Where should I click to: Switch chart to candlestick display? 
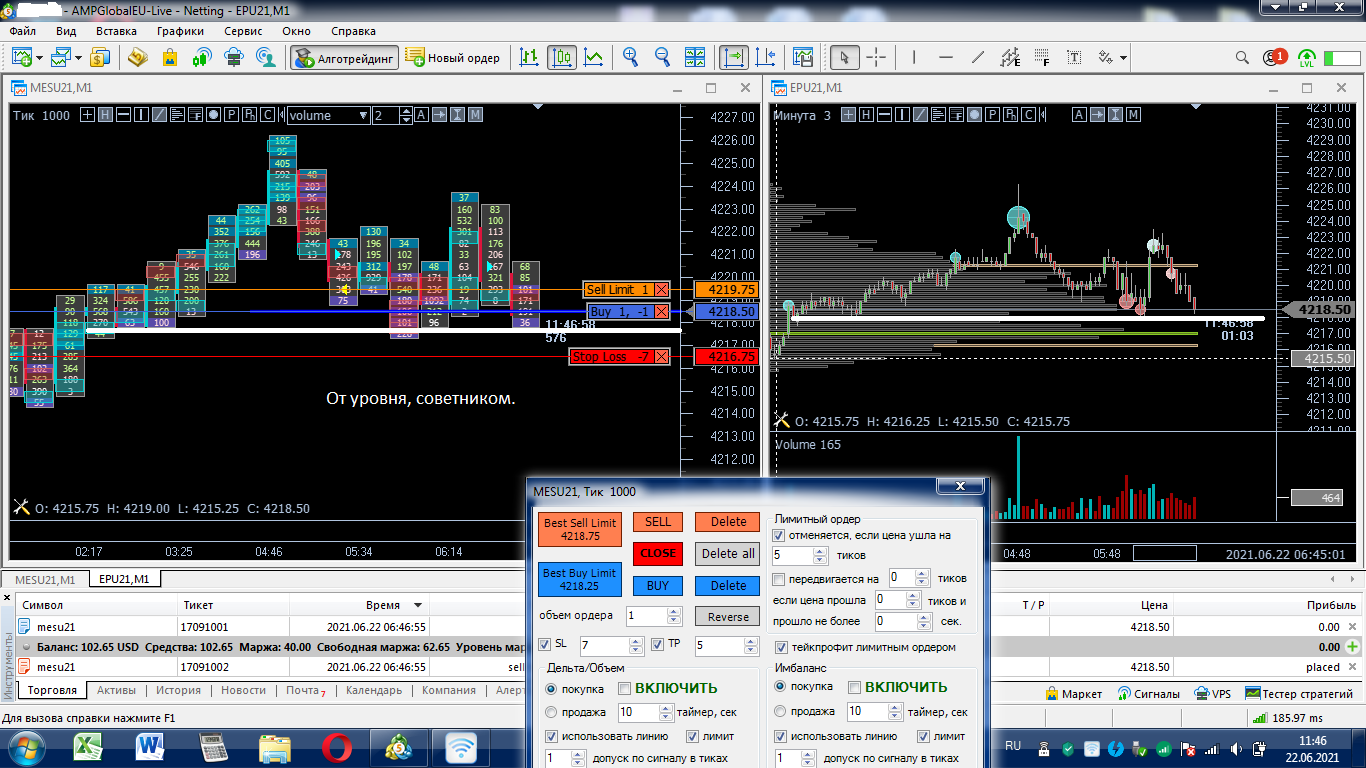(x=562, y=57)
